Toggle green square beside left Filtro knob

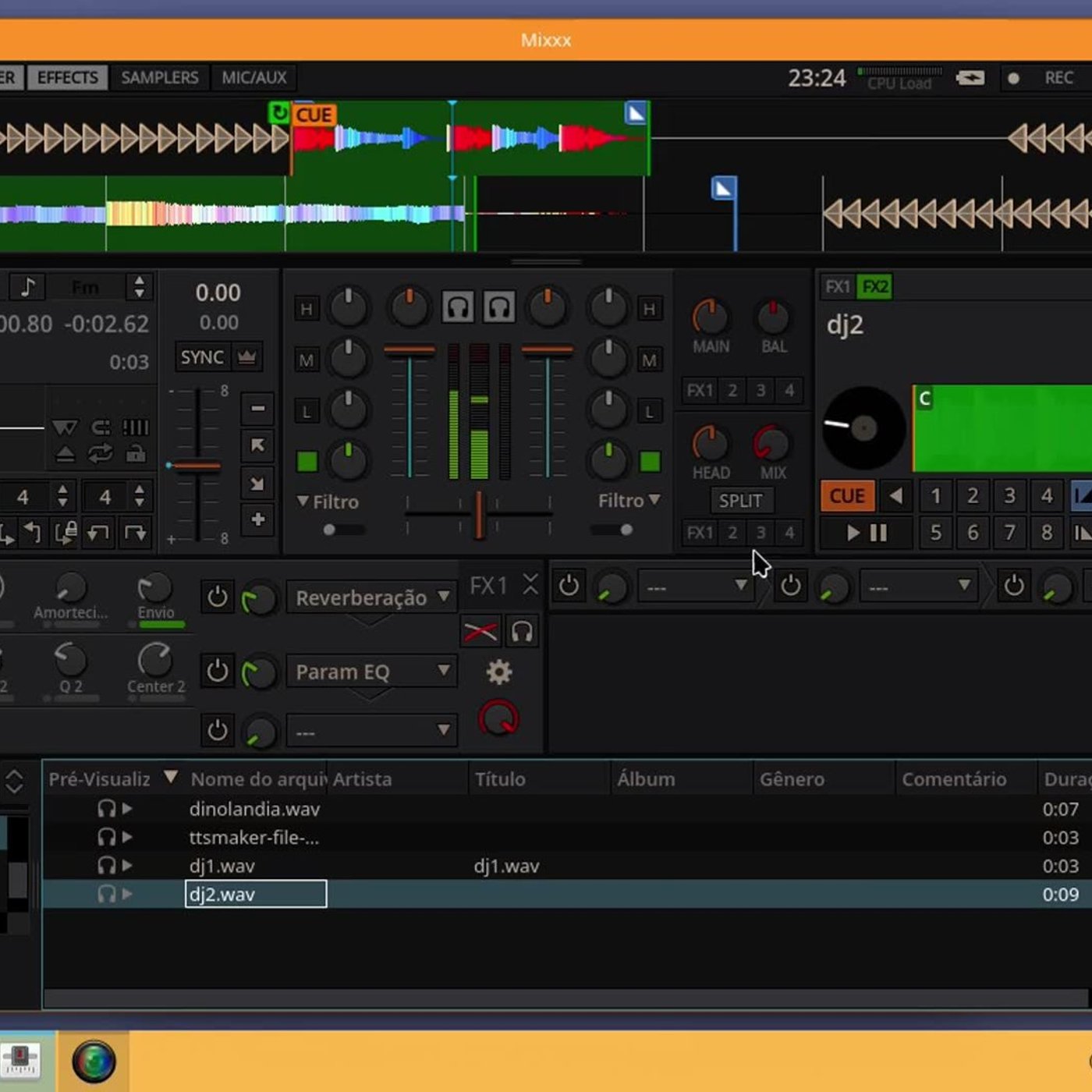pos(307,462)
